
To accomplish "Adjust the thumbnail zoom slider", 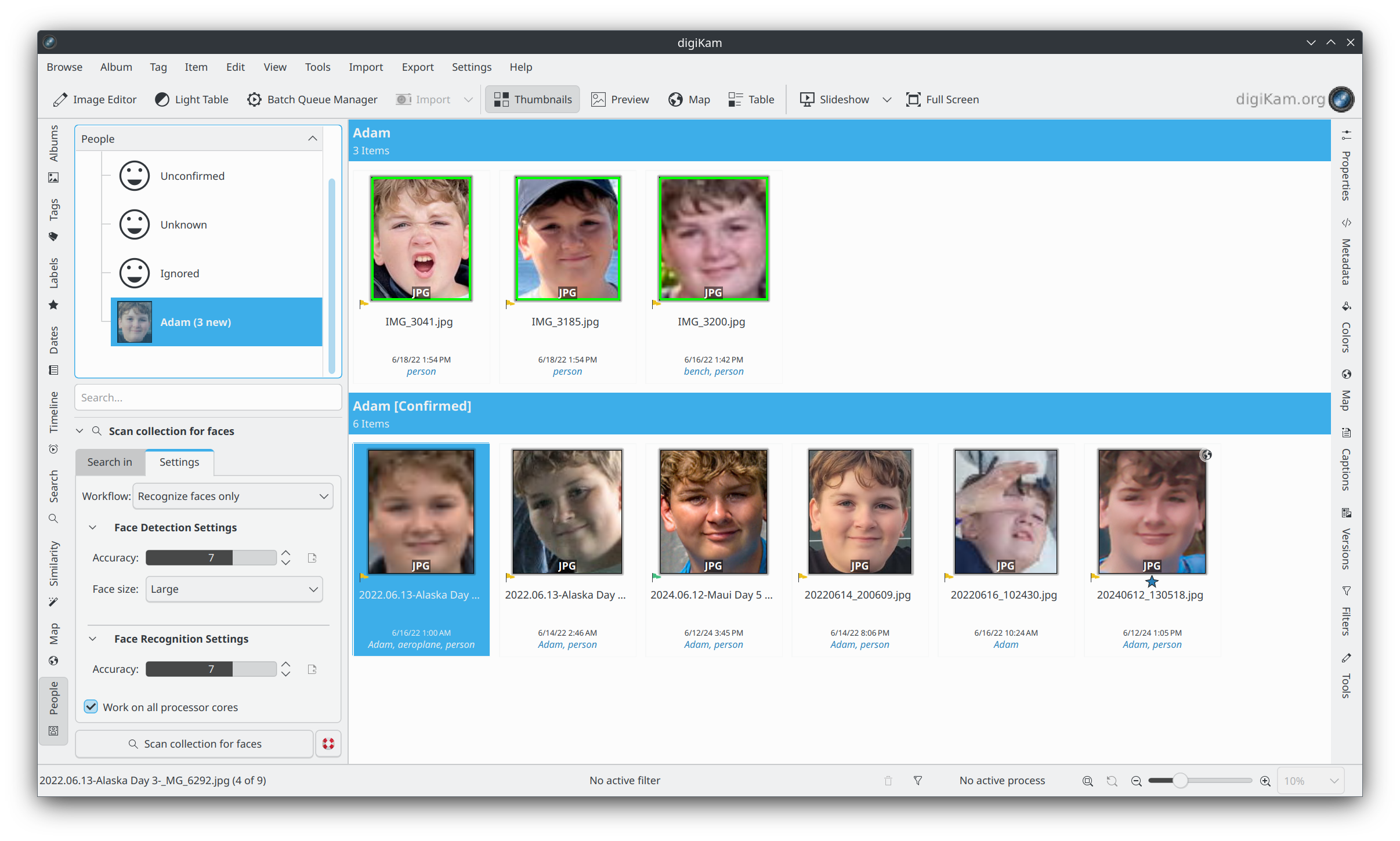I will click(x=1180, y=781).
